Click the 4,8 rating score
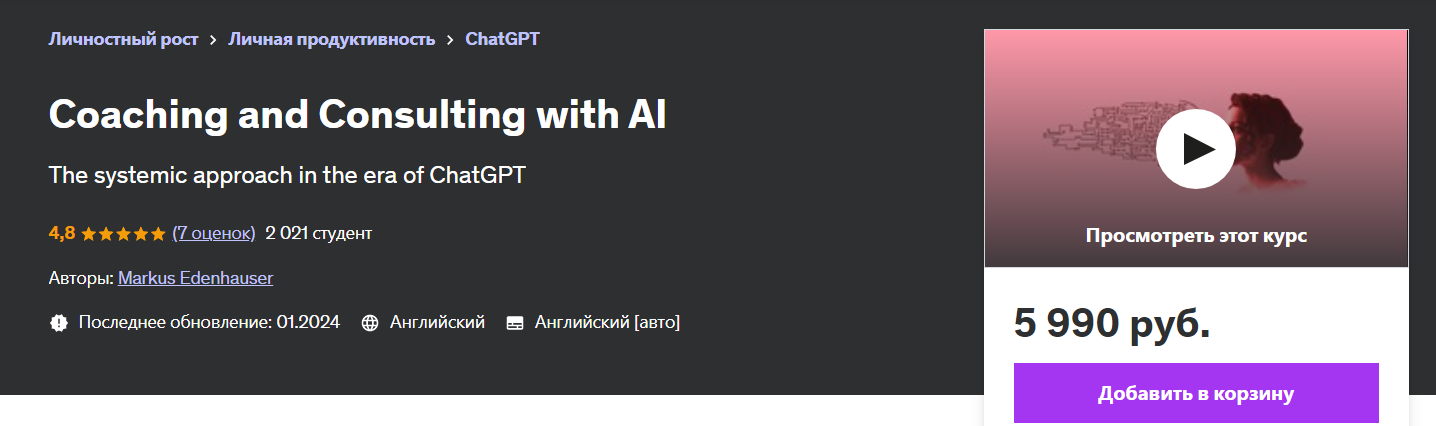The height and width of the screenshot is (426, 1436). (x=61, y=234)
